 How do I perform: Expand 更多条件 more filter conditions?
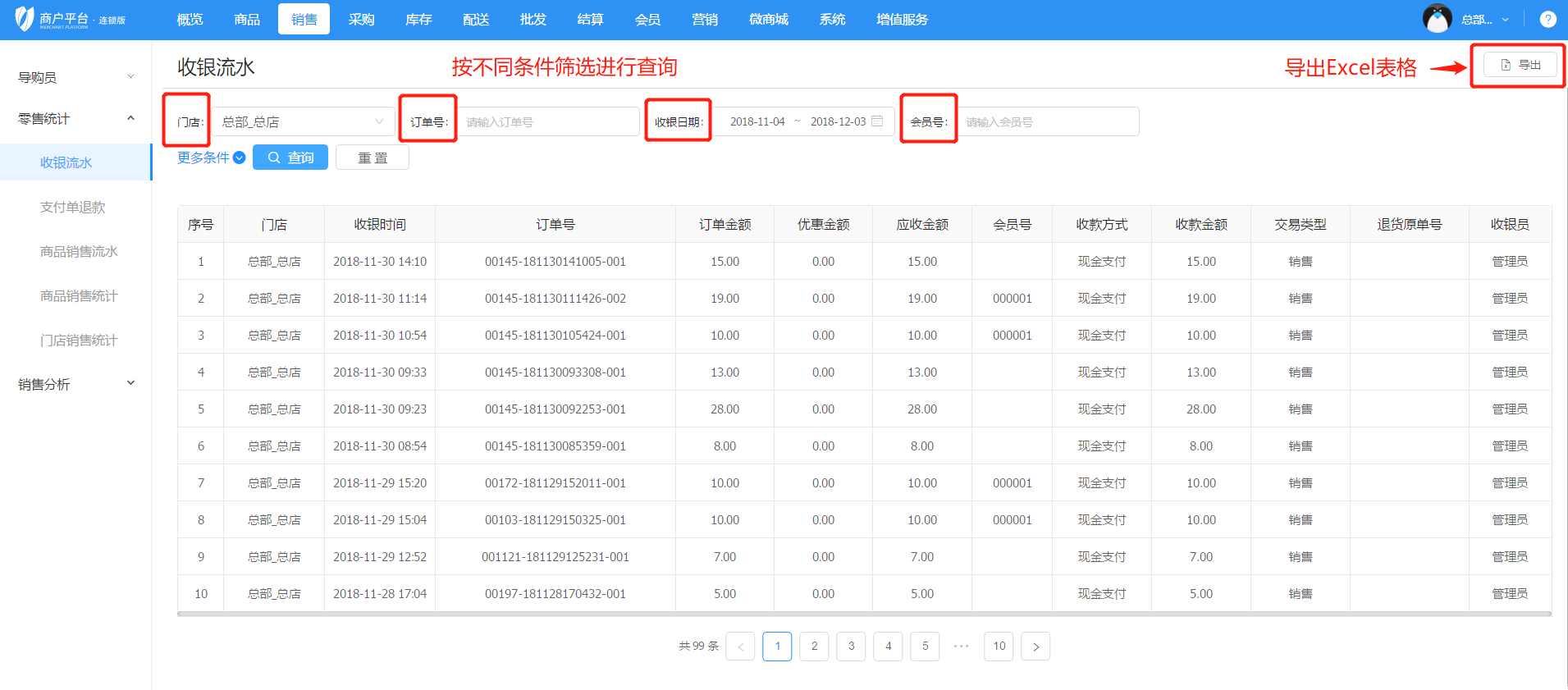[211, 158]
